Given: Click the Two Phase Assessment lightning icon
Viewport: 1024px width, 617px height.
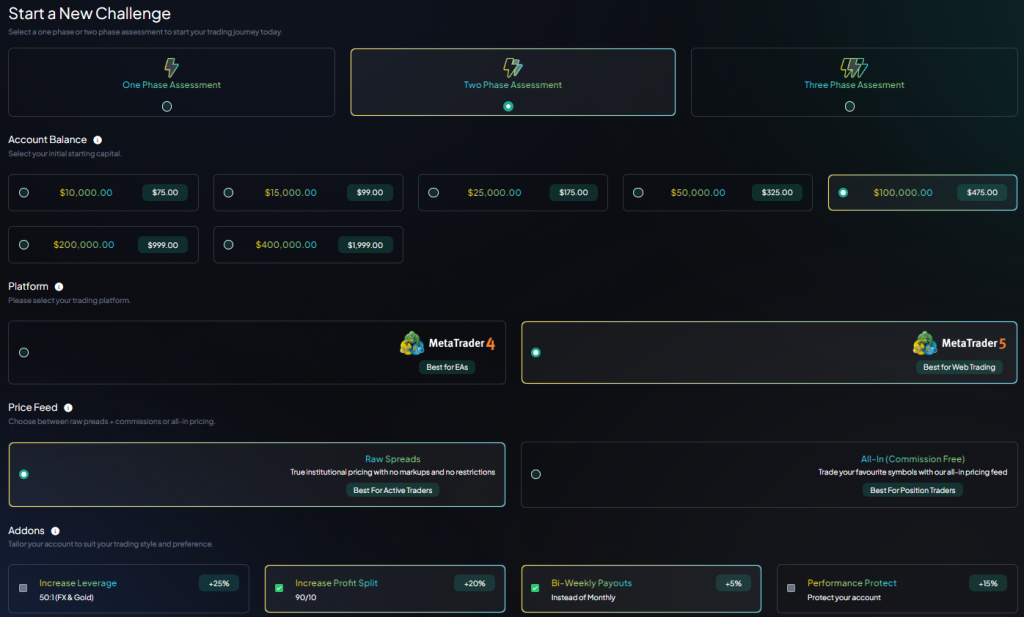Looking at the screenshot, I should 512,68.
